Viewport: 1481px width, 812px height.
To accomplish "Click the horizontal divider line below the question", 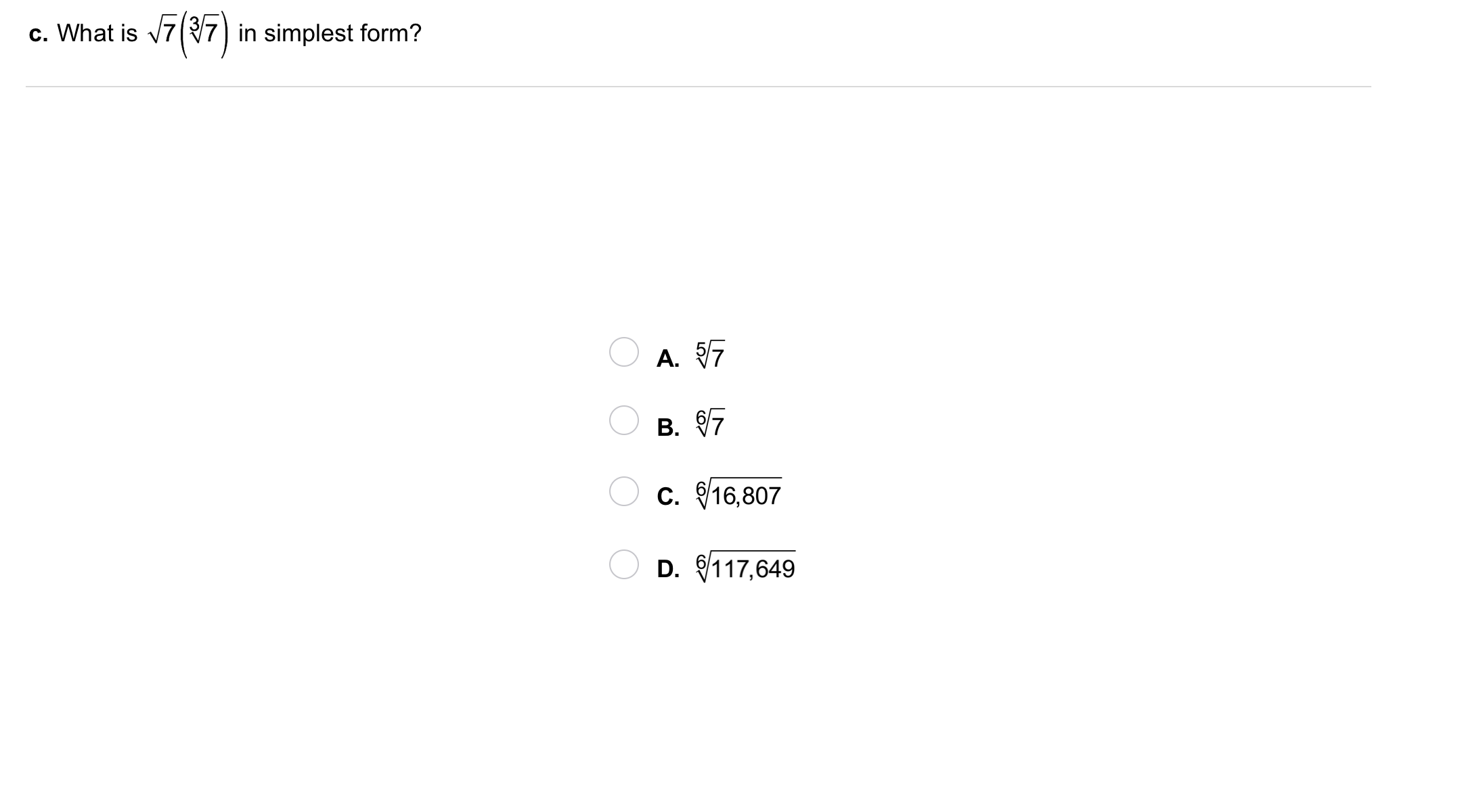I will click(x=698, y=87).
